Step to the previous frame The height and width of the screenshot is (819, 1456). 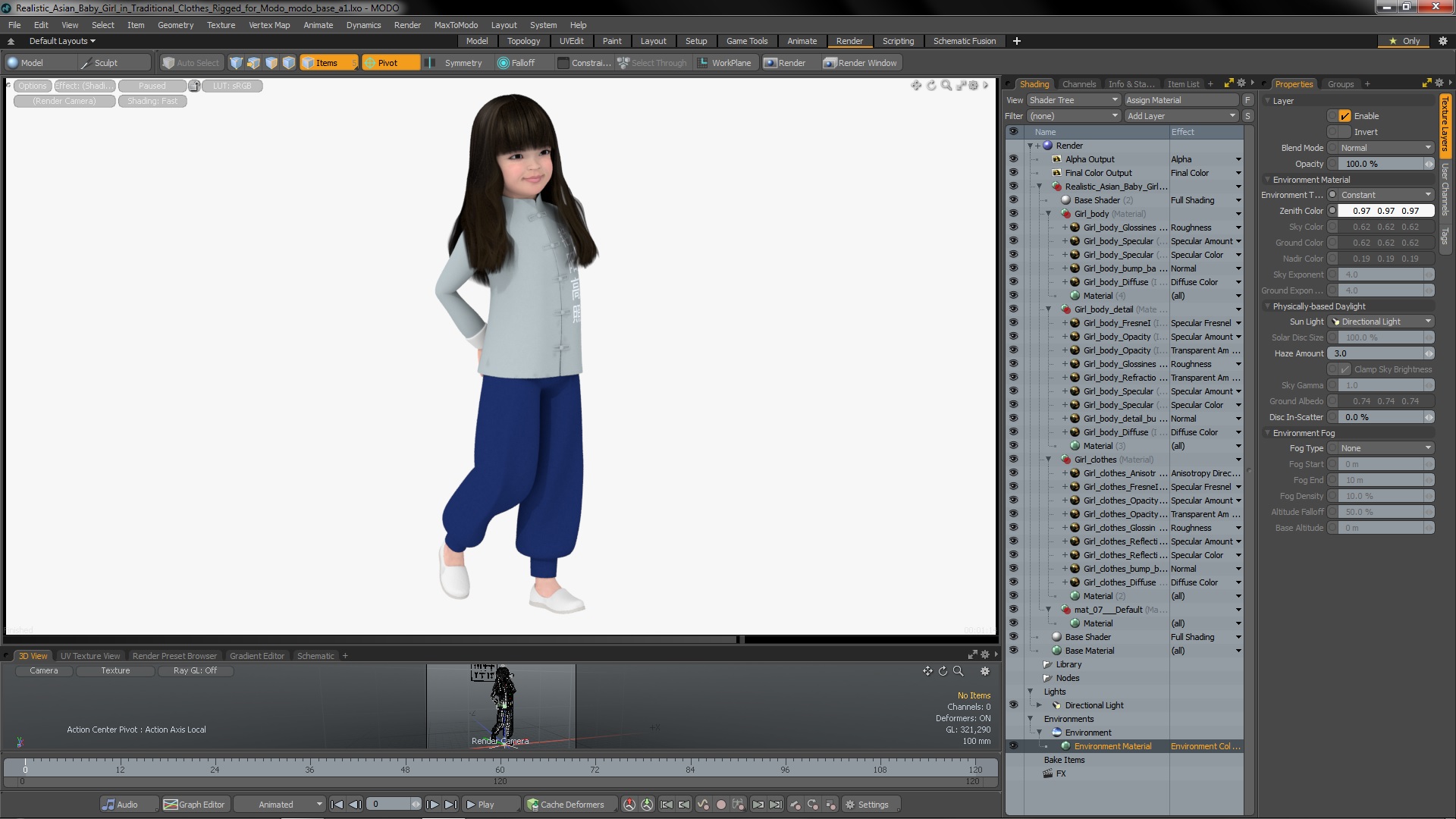point(355,805)
